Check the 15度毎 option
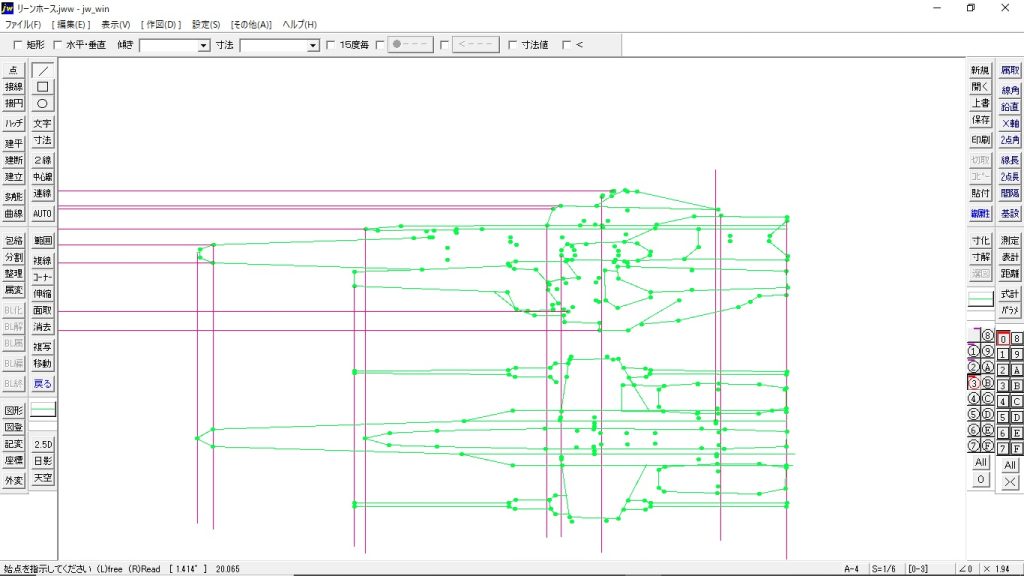Viewport: 1024px width, 576px height. click(x=331, y=45)
